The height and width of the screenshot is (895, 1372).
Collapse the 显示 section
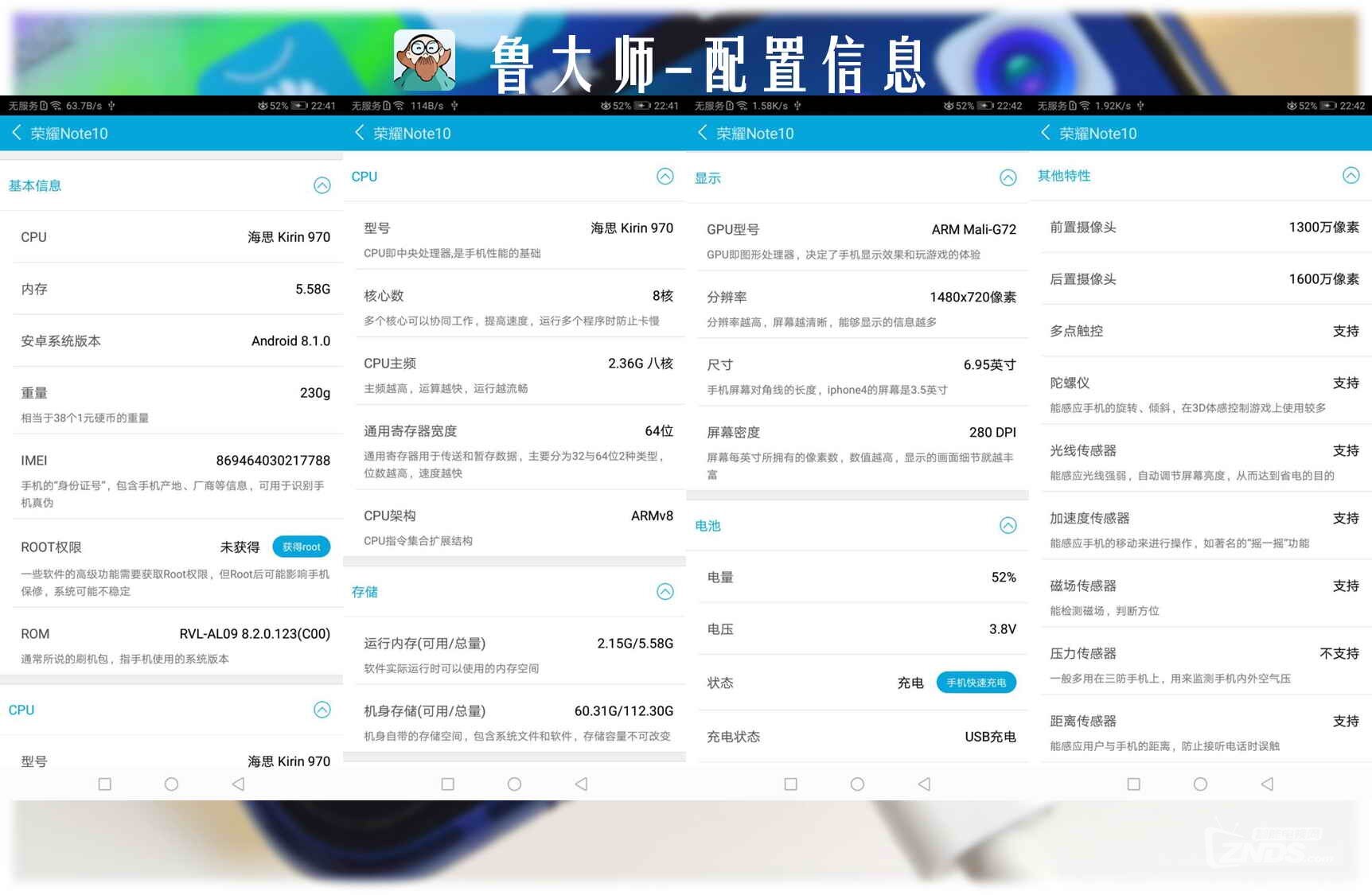click(x=1008, y=177)
